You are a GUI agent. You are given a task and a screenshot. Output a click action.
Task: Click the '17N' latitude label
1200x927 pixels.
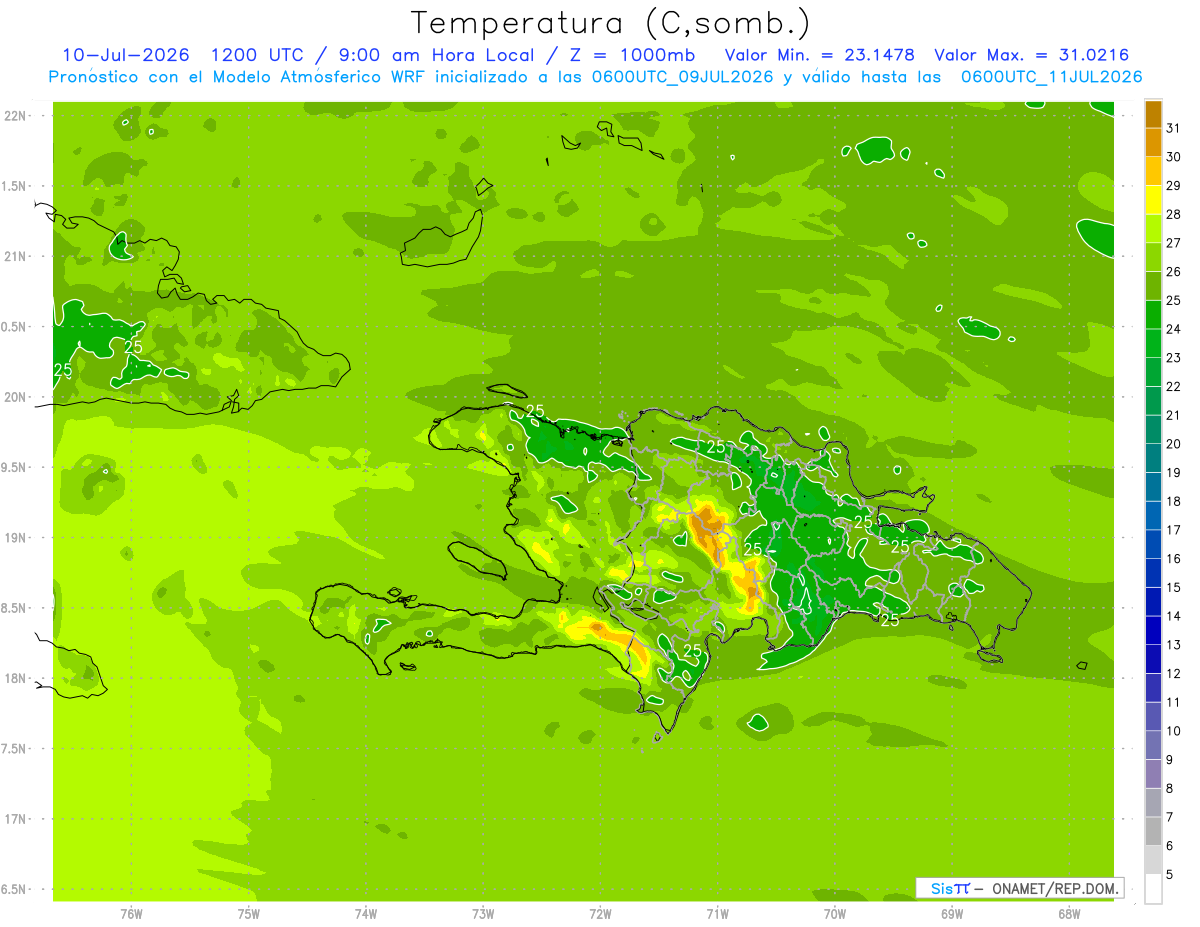15,819
